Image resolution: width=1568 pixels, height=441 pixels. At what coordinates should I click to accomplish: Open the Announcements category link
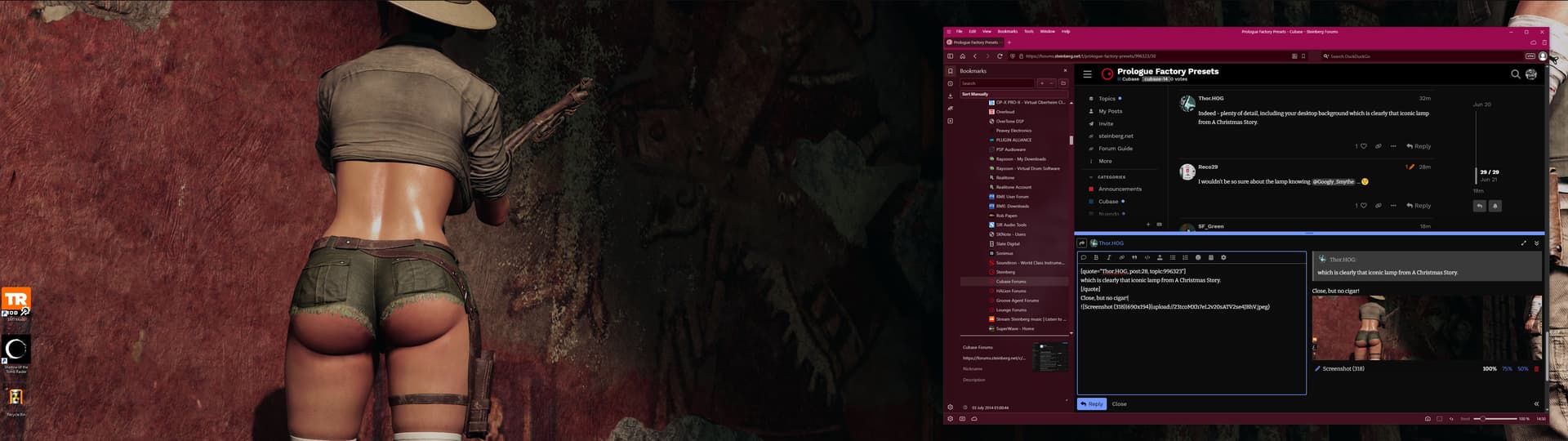(1120, 189)
